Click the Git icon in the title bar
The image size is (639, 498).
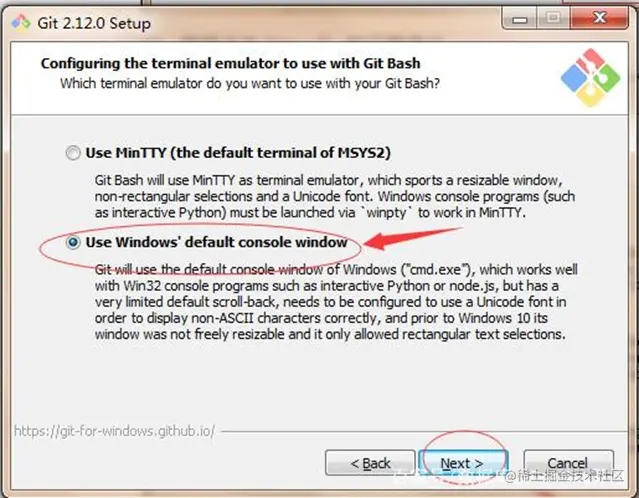click(x=20, y=23)
